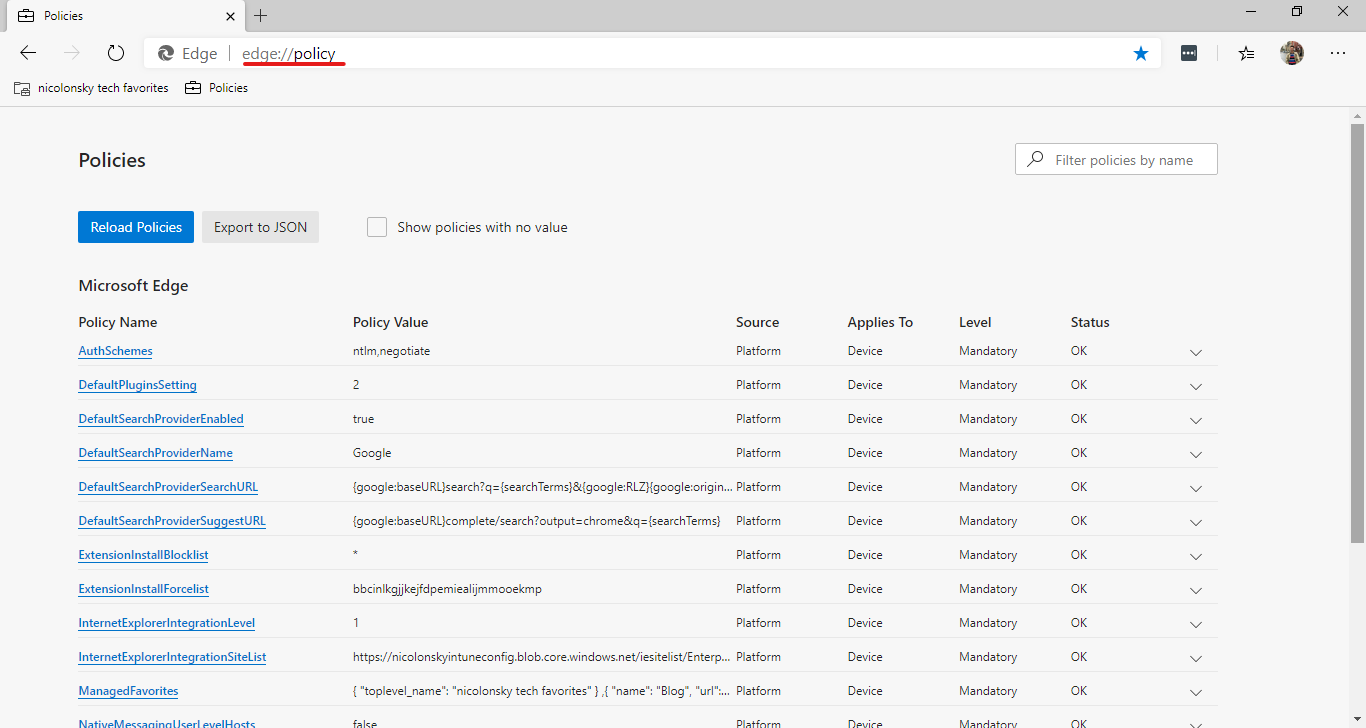The width and height of the screenshot is (1366, 728).
Task: Click the Export to JSON button
Action: 260,227
